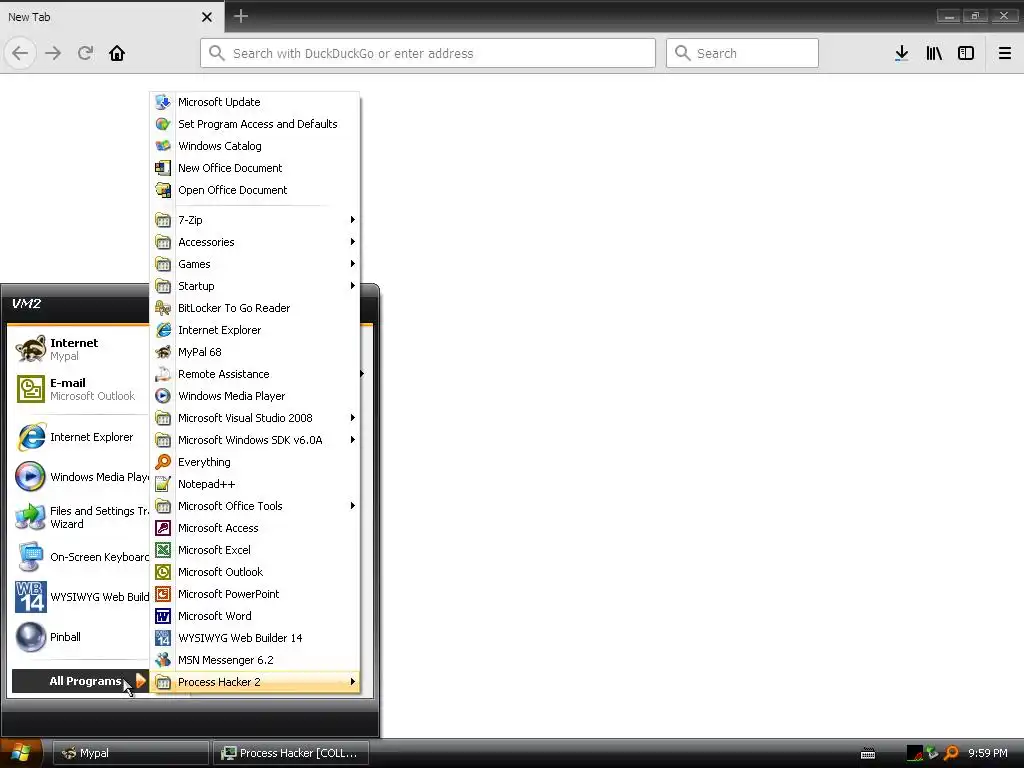Click Open Office Document icon
The height and width of the screenshot is (768, 1024).
pos(163,190)
